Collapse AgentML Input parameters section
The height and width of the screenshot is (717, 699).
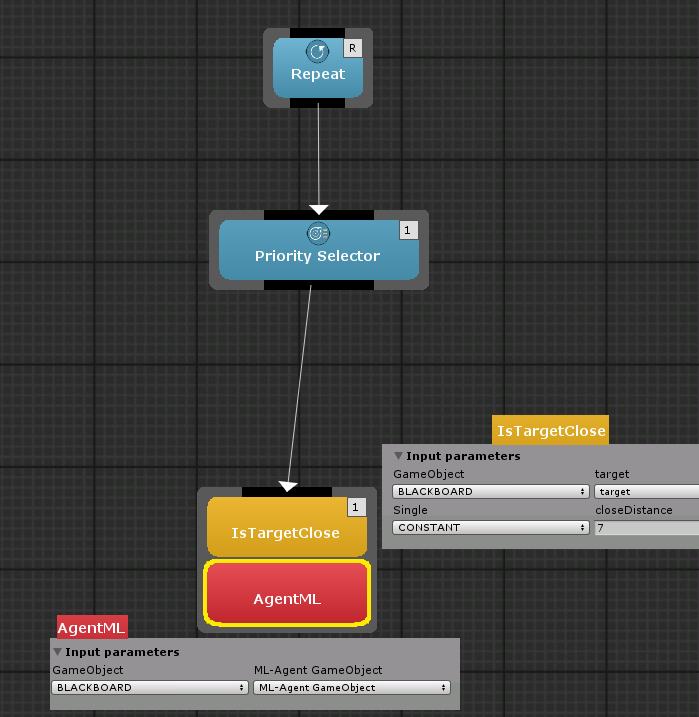tap(57, 652)
